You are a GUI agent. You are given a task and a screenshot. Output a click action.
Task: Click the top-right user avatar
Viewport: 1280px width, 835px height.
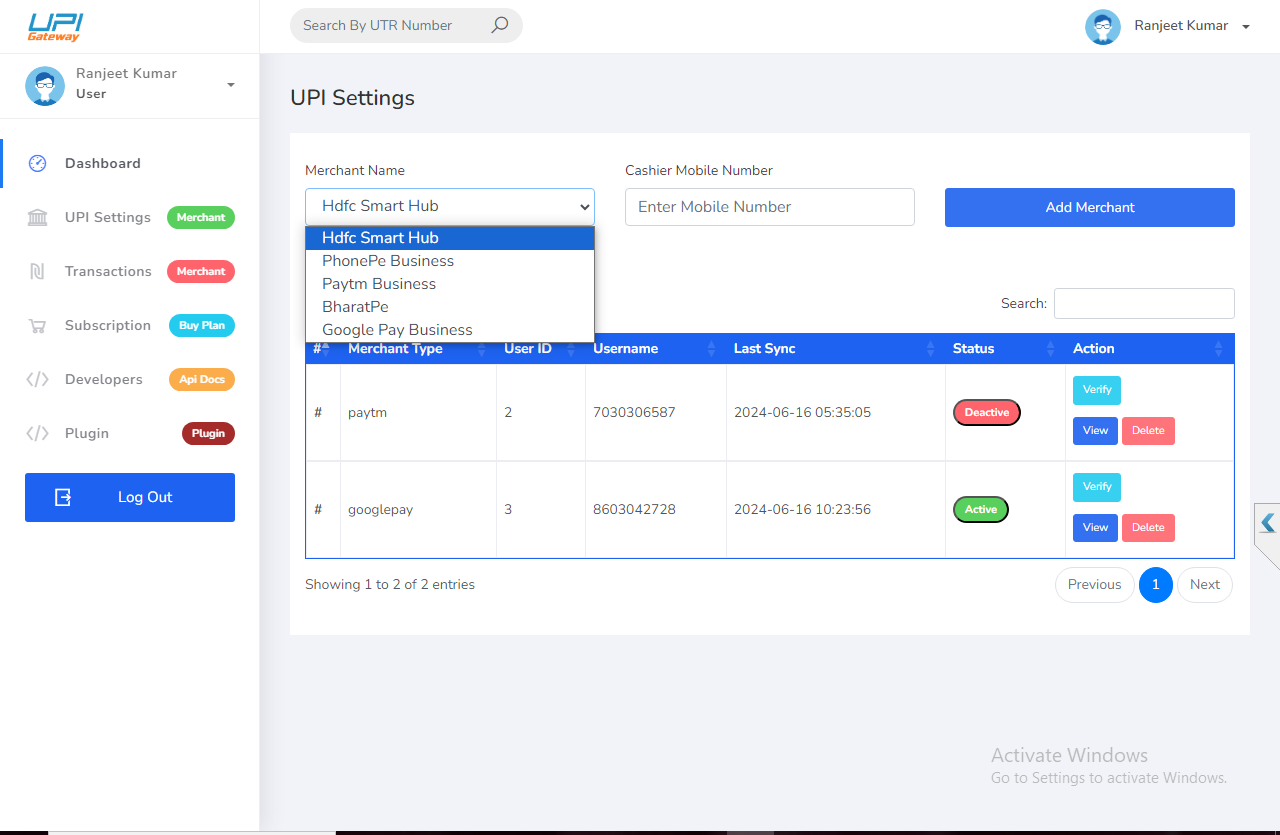[1102, 27]
